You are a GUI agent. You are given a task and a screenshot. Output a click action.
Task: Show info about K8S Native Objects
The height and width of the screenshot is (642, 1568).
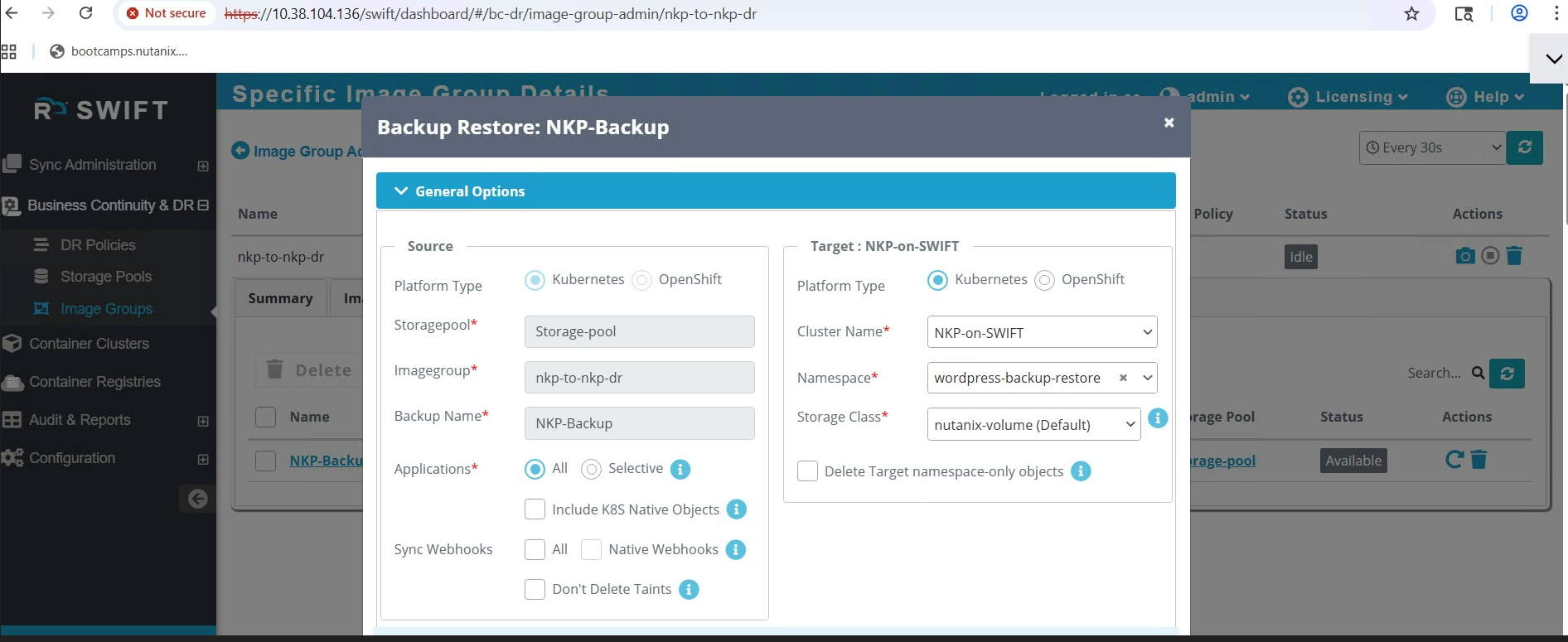(x=737, y=509)
